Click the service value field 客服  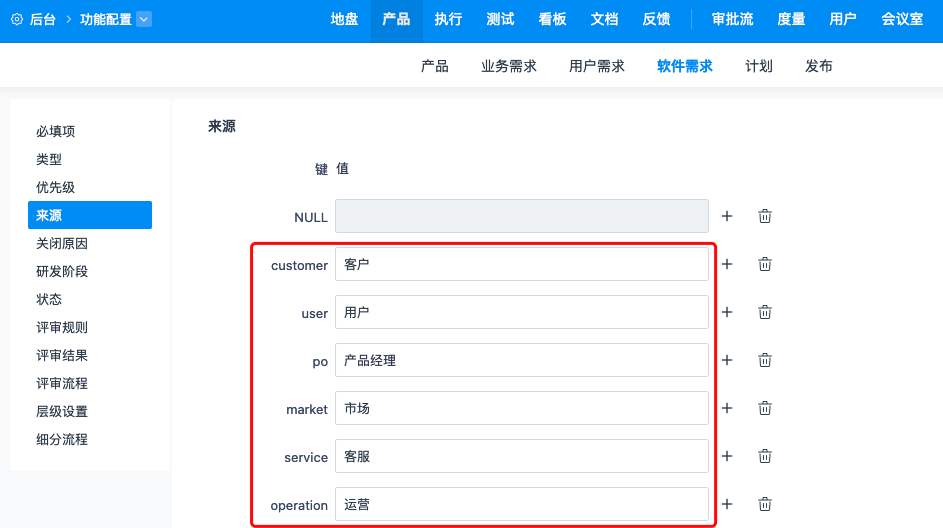[x=521, y=456]
